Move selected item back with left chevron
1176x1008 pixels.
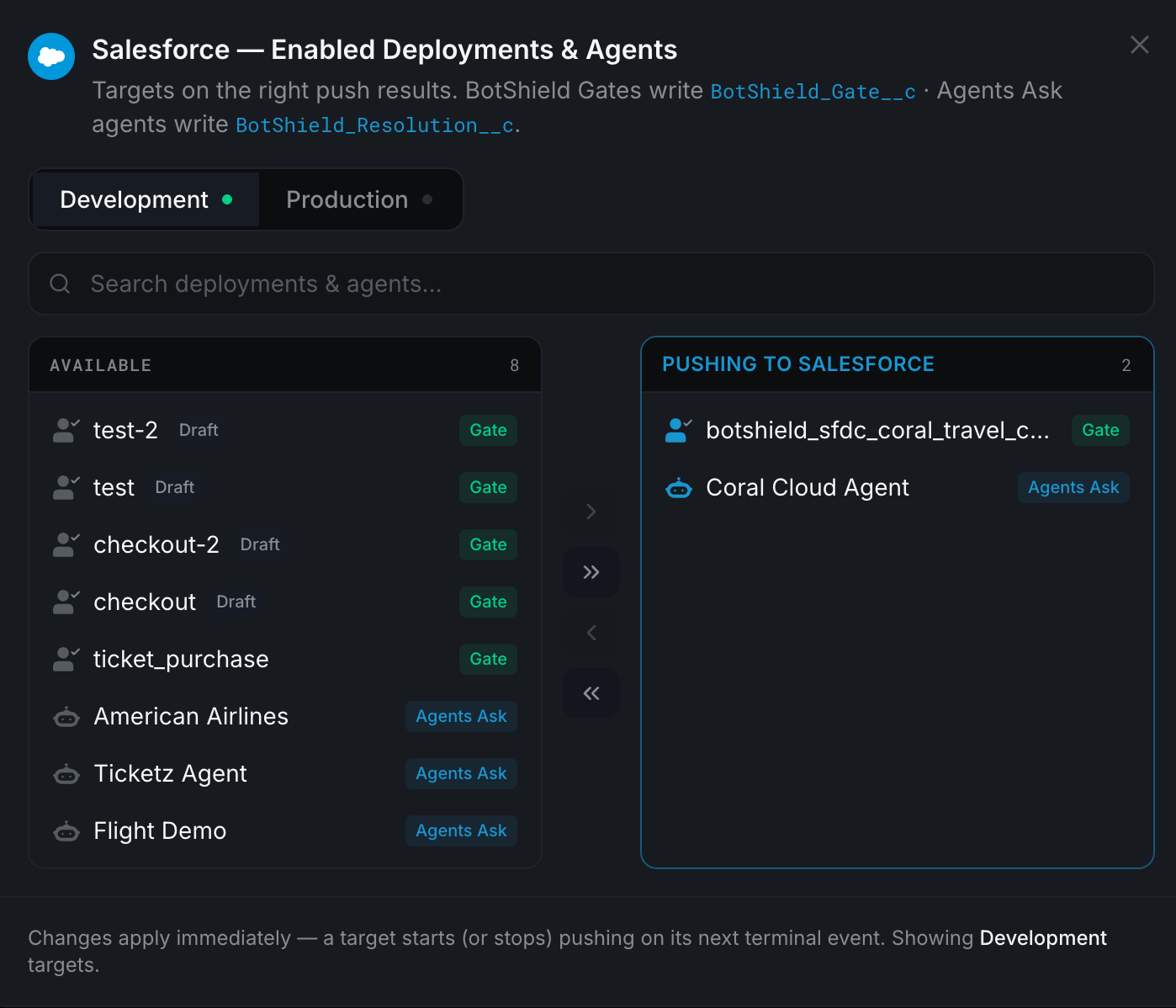[591, 633]
